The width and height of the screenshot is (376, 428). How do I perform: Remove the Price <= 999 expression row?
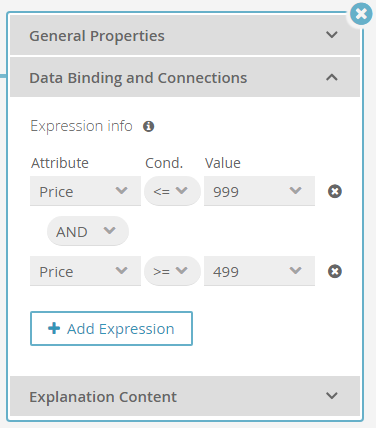click(x=335, y=191)
